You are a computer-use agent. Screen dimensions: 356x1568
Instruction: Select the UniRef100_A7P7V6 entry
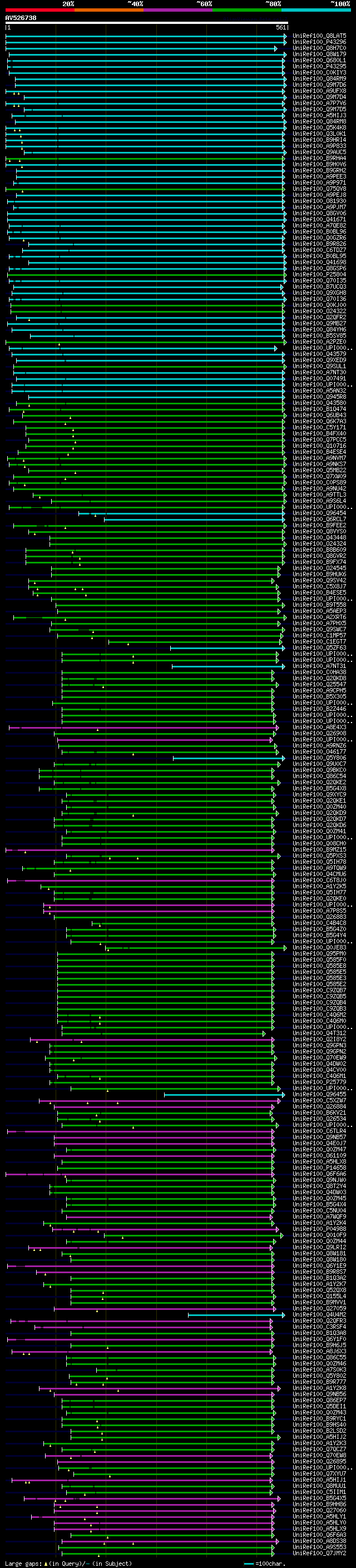319,103
